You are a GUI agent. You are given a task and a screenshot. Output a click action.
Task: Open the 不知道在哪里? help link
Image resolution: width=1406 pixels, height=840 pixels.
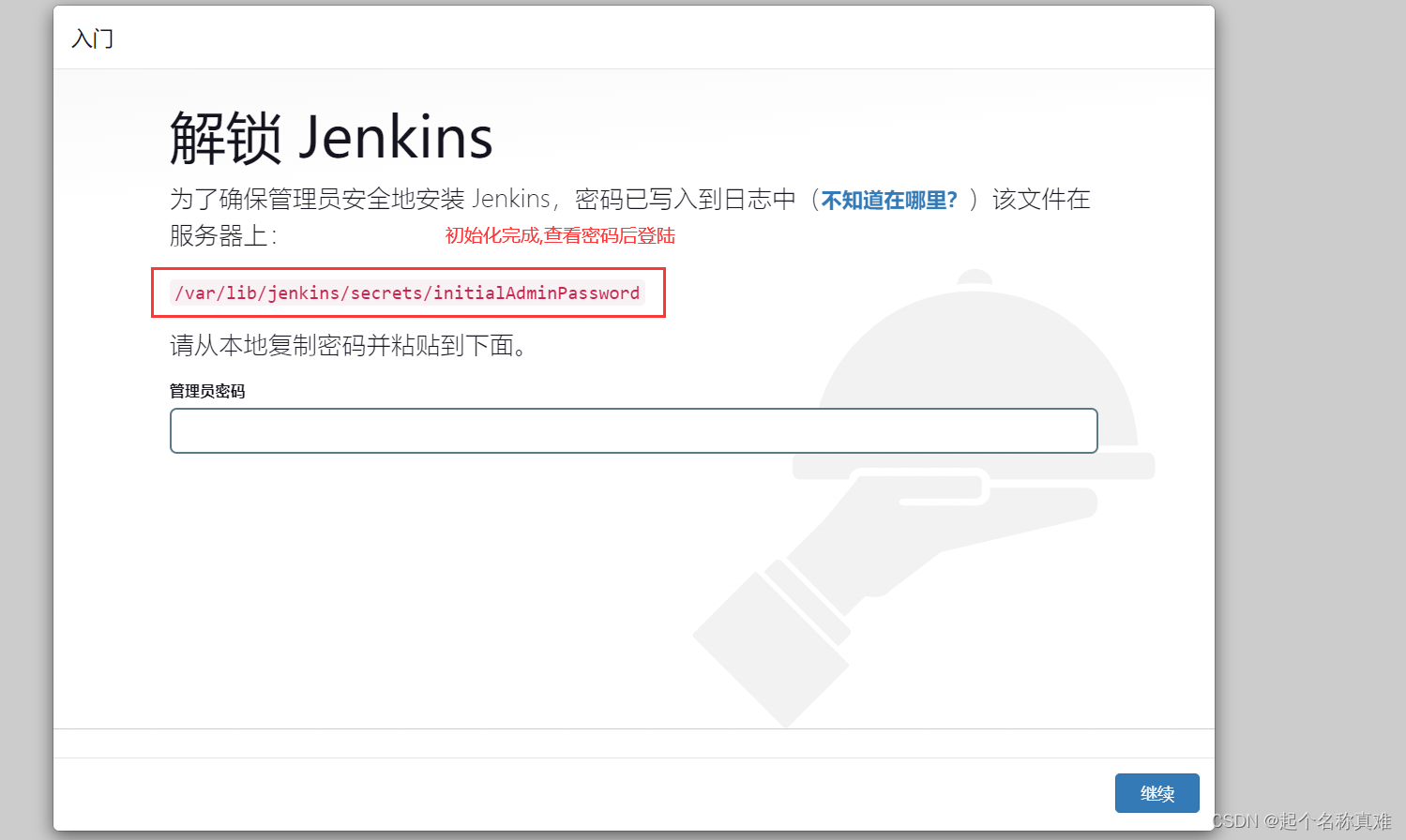coord(889,200)
